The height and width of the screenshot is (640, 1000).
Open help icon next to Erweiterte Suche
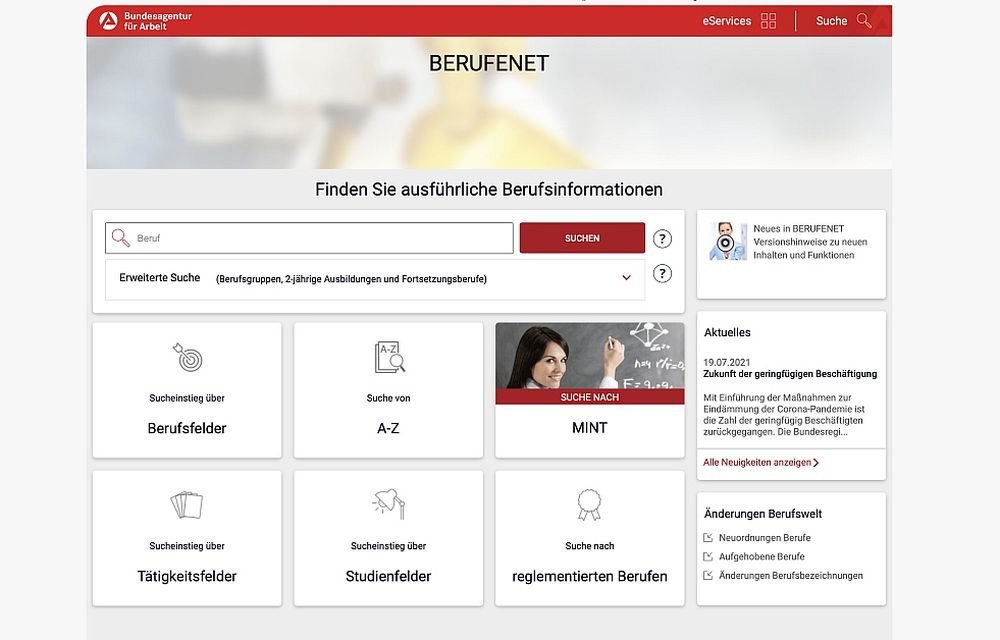coord(662,274)
